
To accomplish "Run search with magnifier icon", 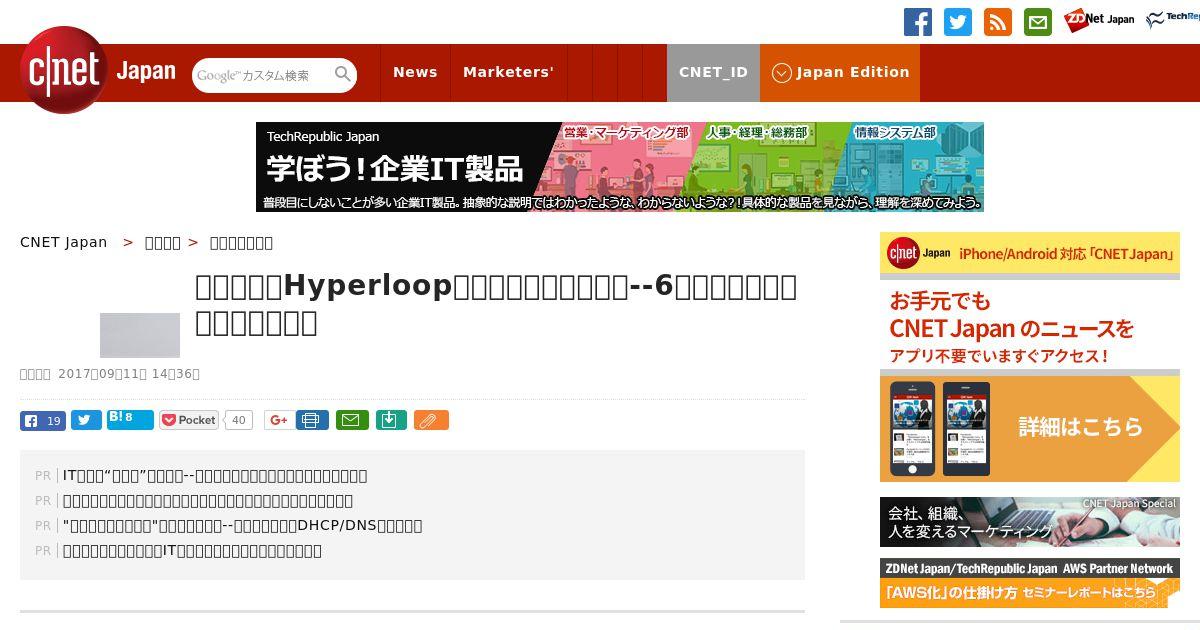I will click(x=343, y=75).
